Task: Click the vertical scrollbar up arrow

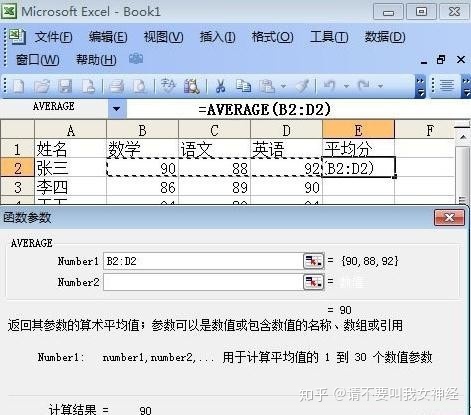Action: coord(463,136)
